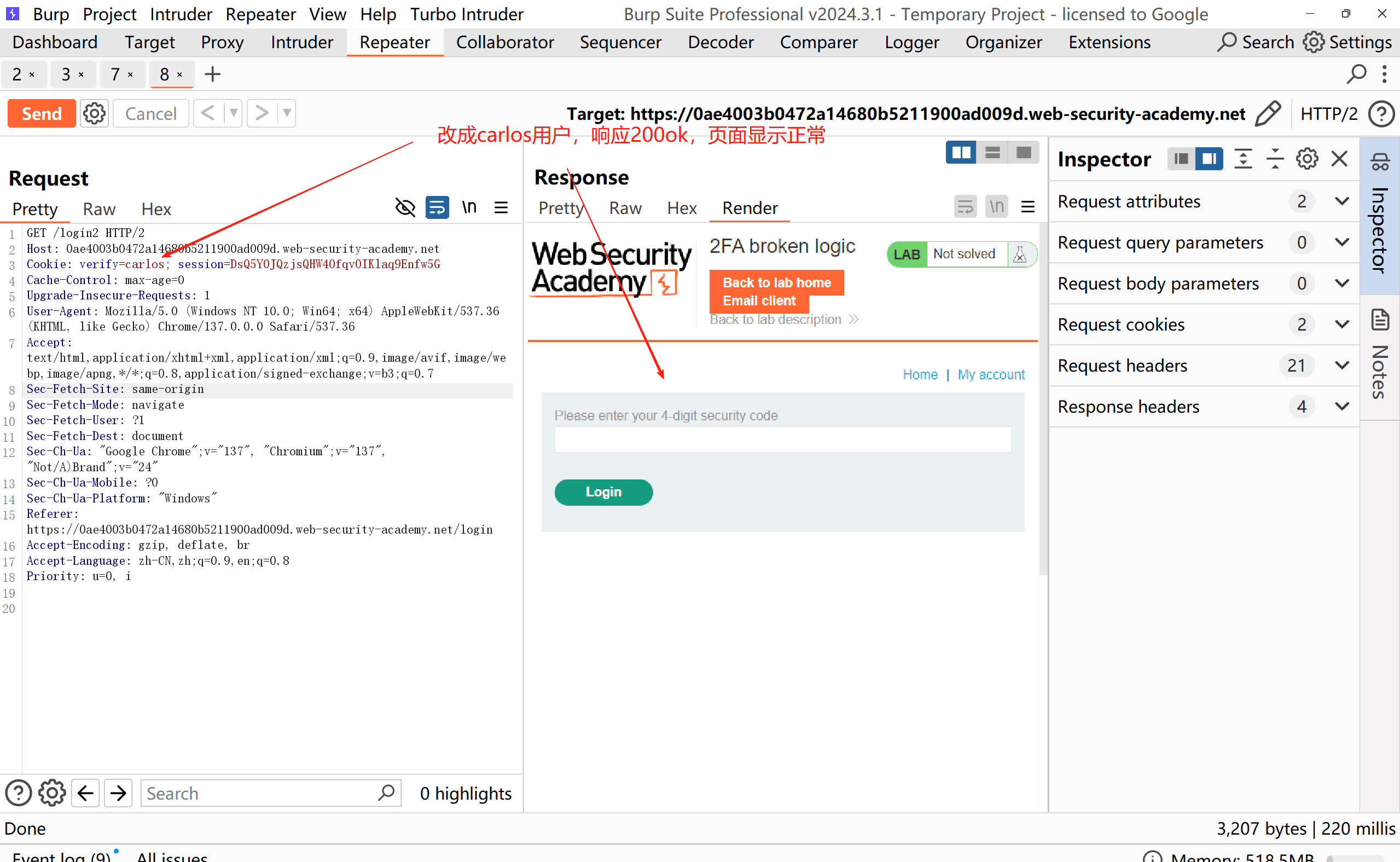Image resolution: width=1400 pixels, height=862 pixels.
Task: Expand Response headers section
Action: pyautogui.click(x=1342, y=407)
